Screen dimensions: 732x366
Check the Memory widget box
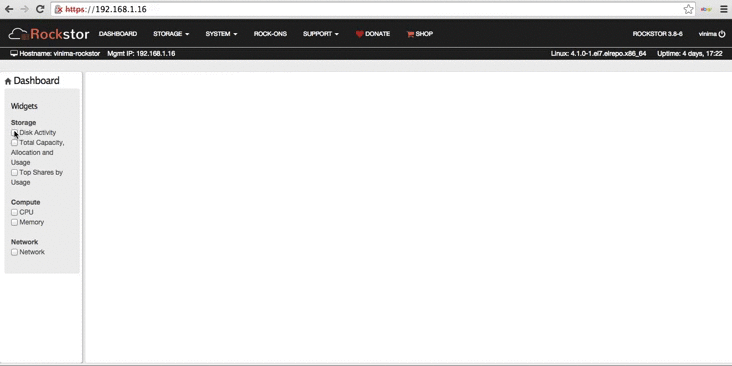click(14, 222)
